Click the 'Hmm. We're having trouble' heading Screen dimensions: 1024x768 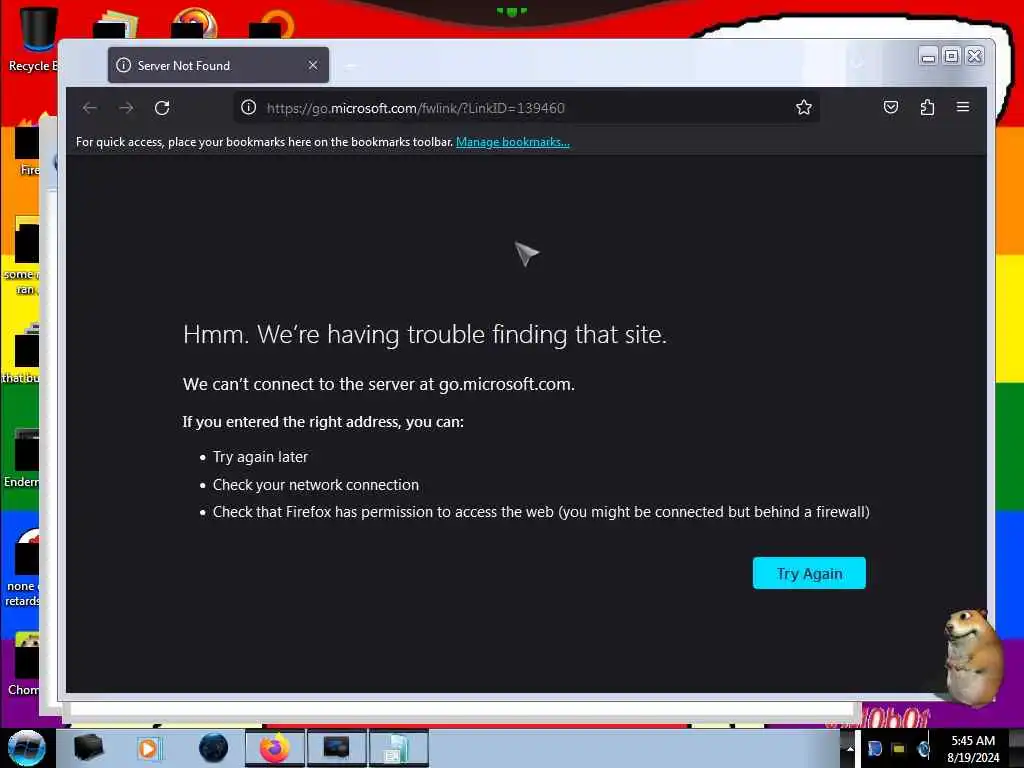pos(424,334)
